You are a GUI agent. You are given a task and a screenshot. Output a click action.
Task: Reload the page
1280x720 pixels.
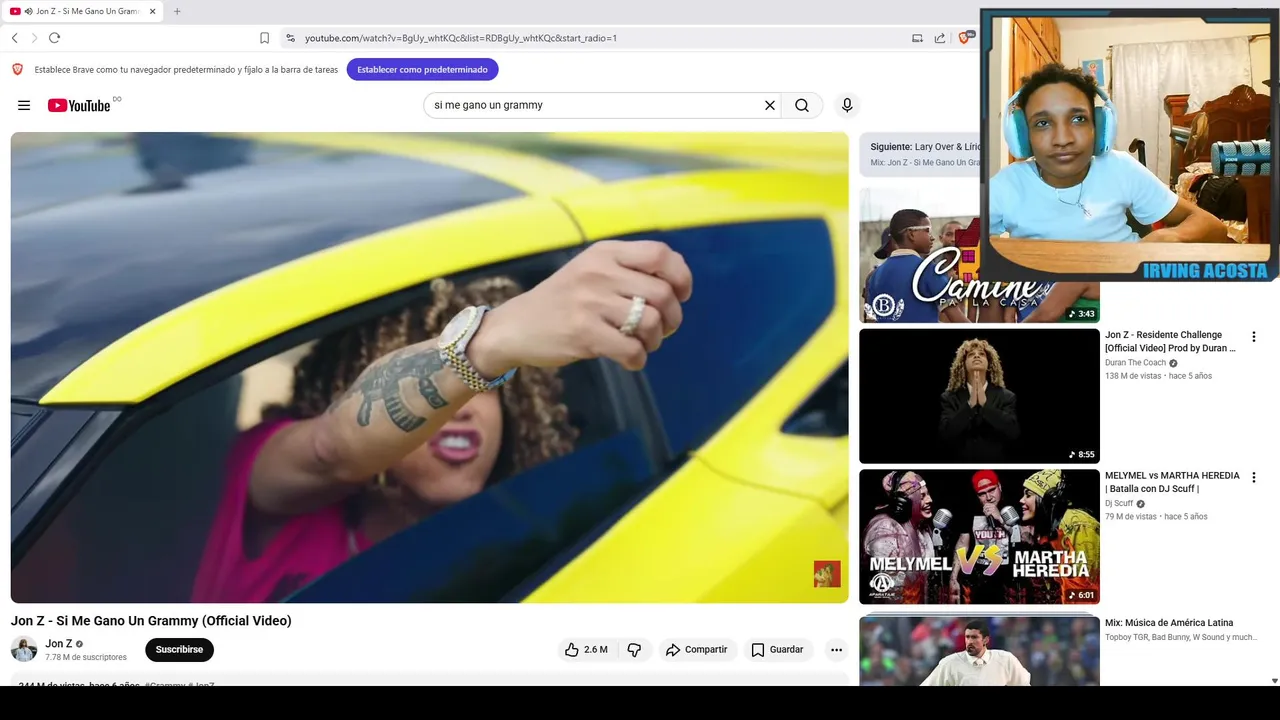[54, 38]
